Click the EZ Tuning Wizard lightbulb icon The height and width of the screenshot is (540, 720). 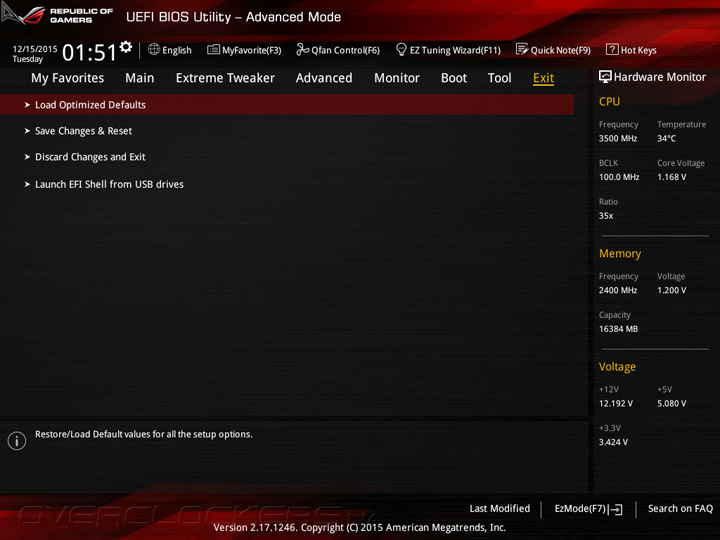401,49
